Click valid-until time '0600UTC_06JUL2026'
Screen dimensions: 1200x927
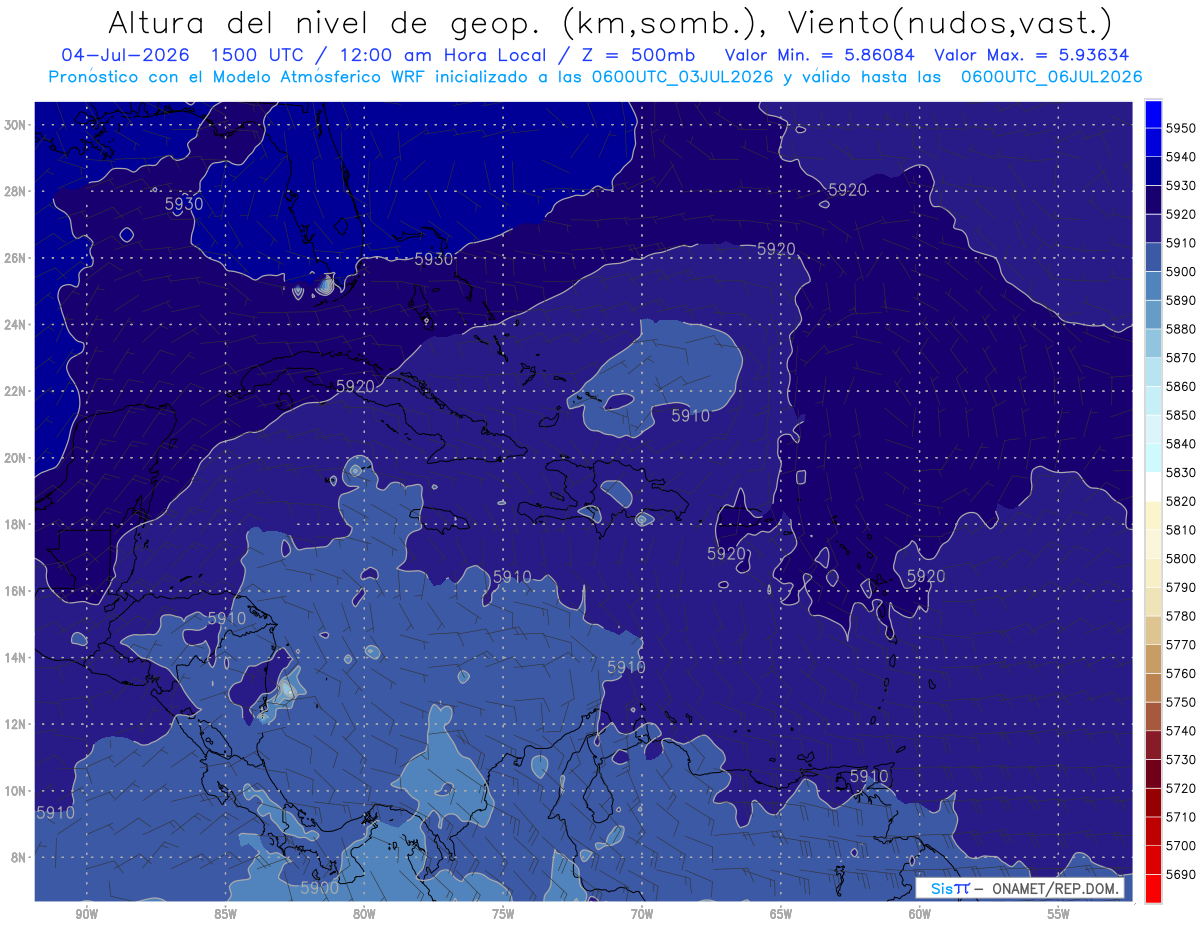pyautogui.click(x=1051, y=77)
